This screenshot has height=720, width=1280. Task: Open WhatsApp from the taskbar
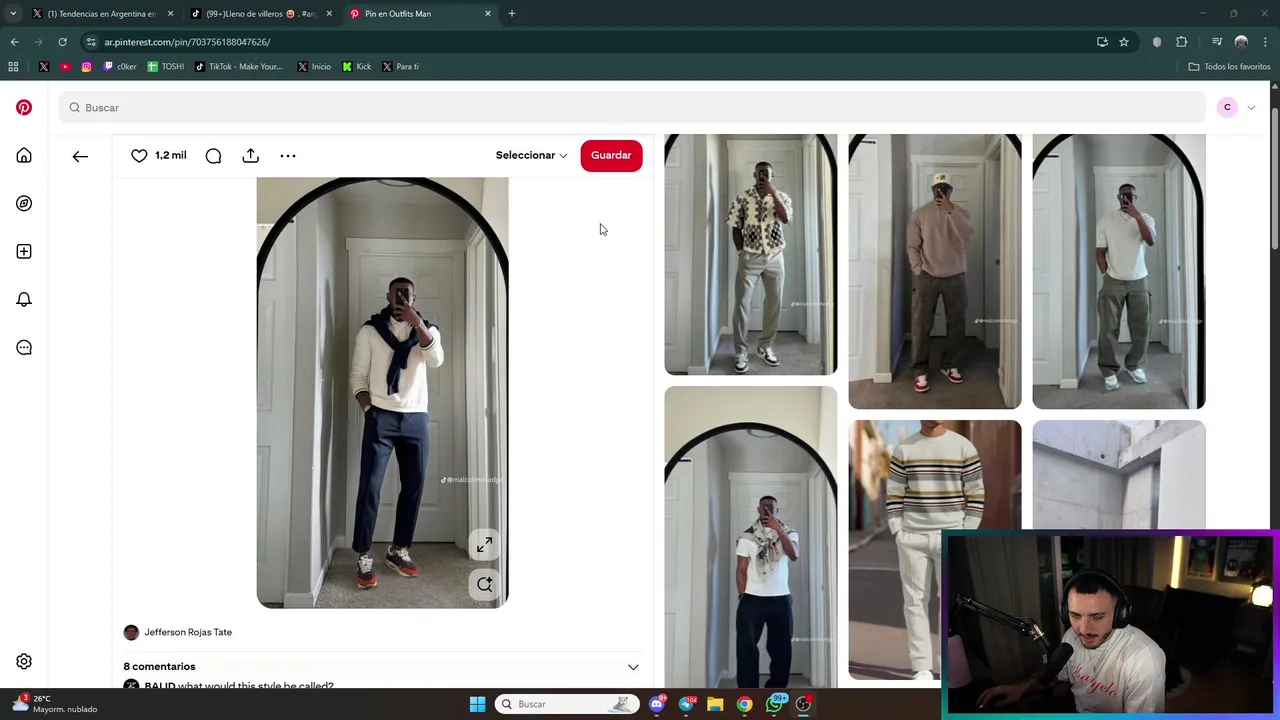pos(775,704)
